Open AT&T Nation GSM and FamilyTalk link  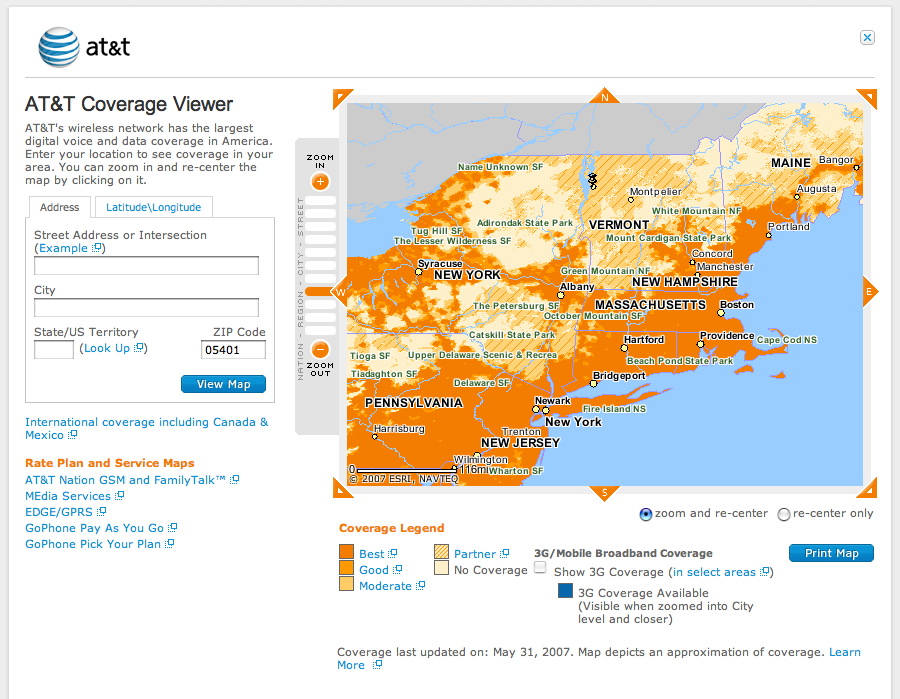point(125,480)
